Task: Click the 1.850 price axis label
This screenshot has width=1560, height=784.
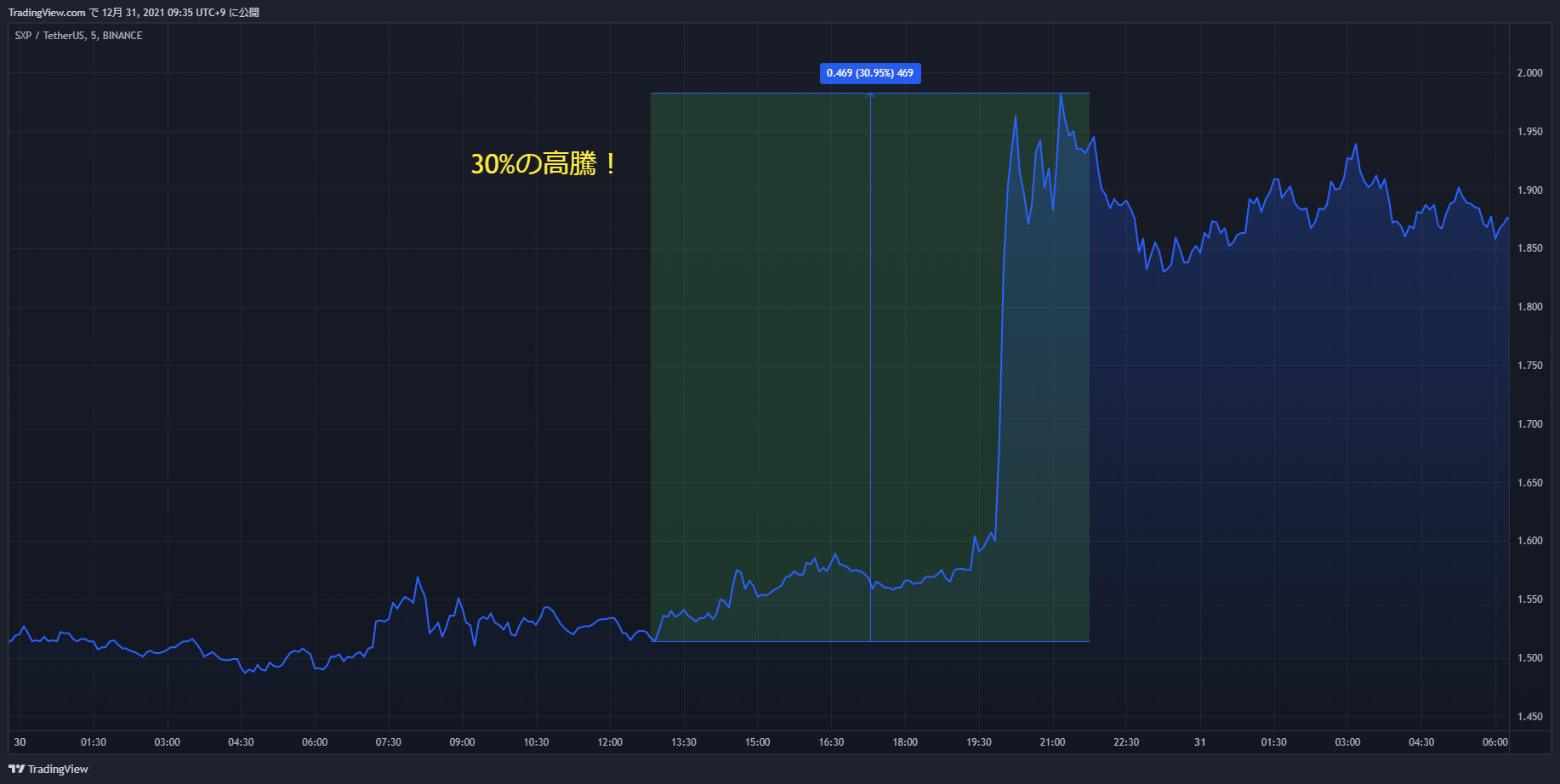Action: (1529, 248)
